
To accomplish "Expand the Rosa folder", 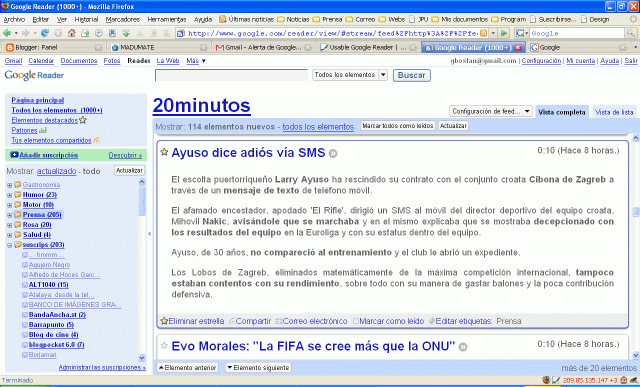I will 9,225.
